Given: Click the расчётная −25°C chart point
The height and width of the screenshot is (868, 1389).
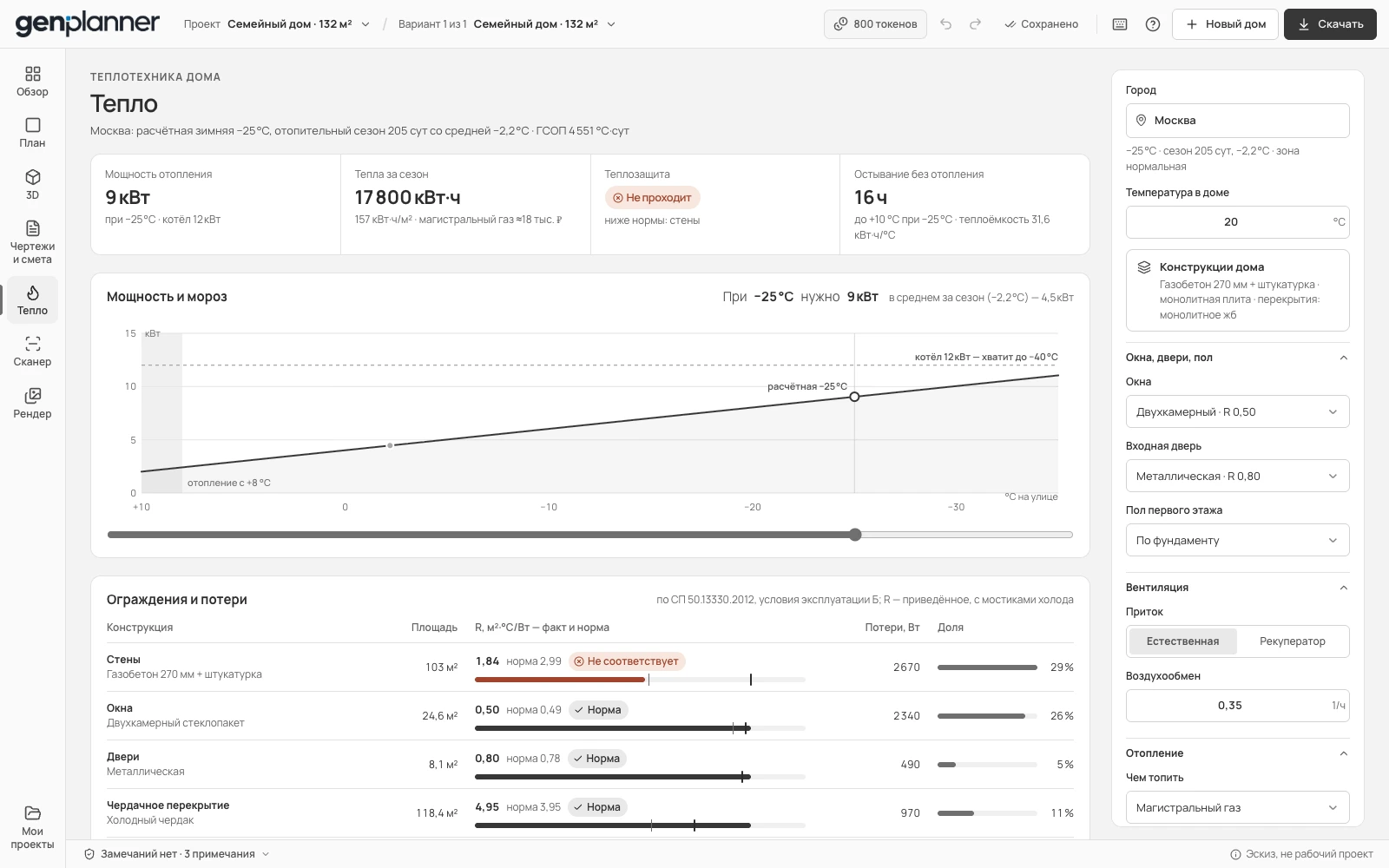Looking at the screenshot, I should (x=854, y=397).
